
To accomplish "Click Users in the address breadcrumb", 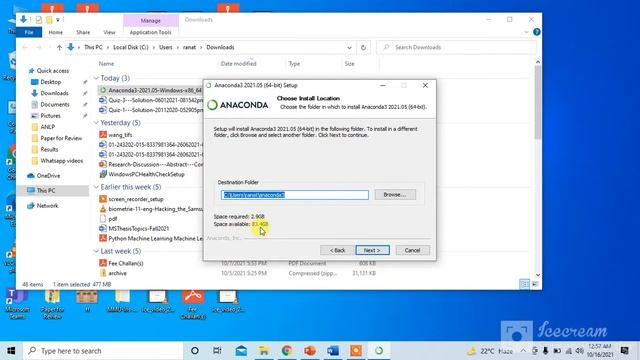I will [x=165, y=47].
